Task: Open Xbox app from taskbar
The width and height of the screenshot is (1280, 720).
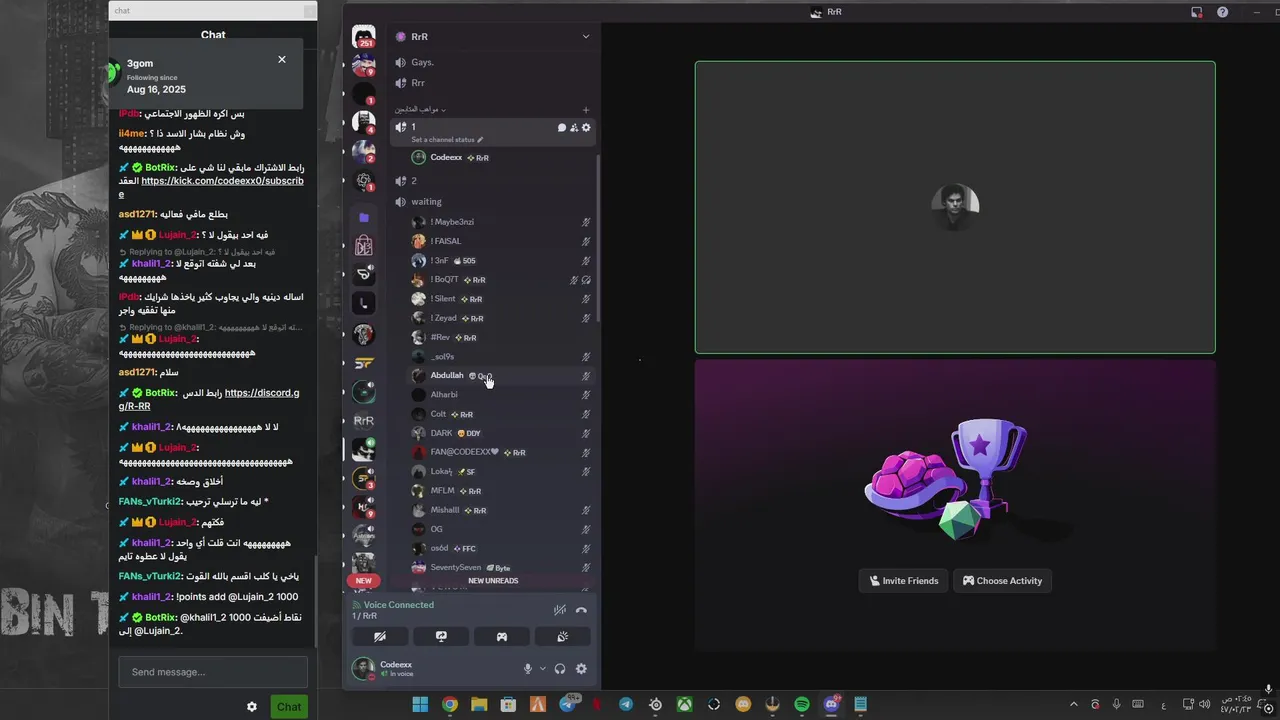Action: tap(684, 705)
